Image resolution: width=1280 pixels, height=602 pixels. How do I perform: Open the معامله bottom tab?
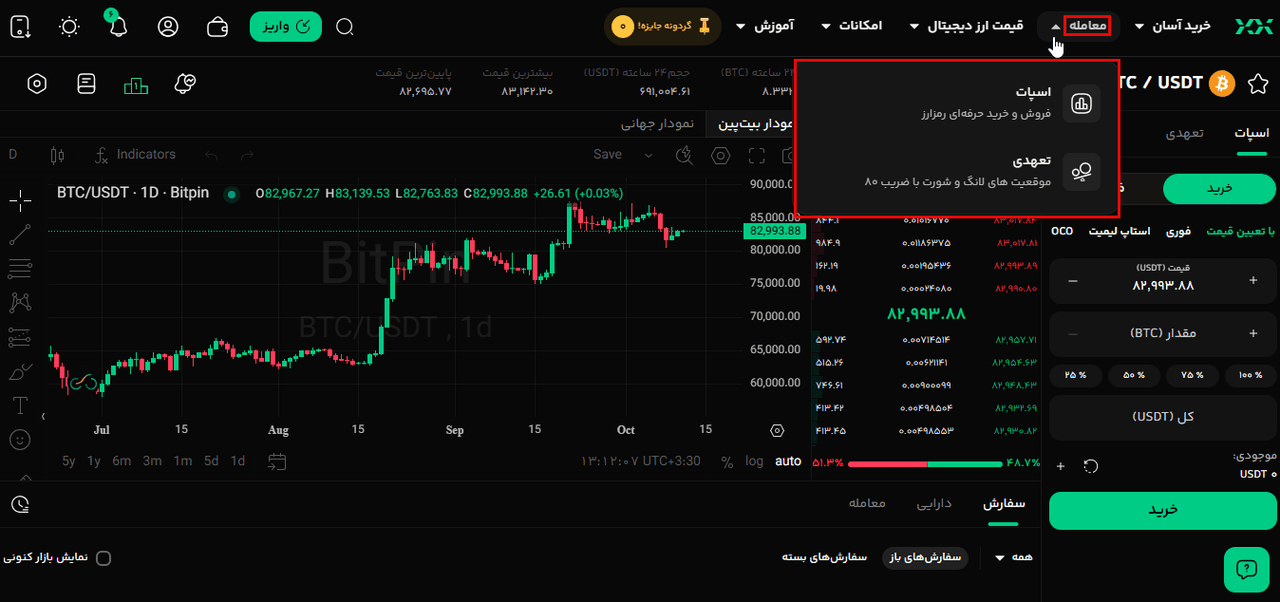click(867, 503)
